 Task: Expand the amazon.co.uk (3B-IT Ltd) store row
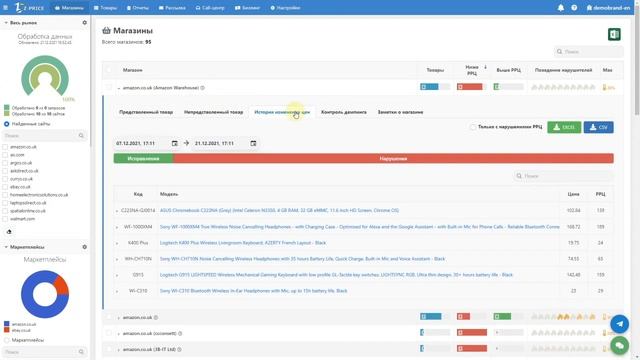click(x=119, y=350)
